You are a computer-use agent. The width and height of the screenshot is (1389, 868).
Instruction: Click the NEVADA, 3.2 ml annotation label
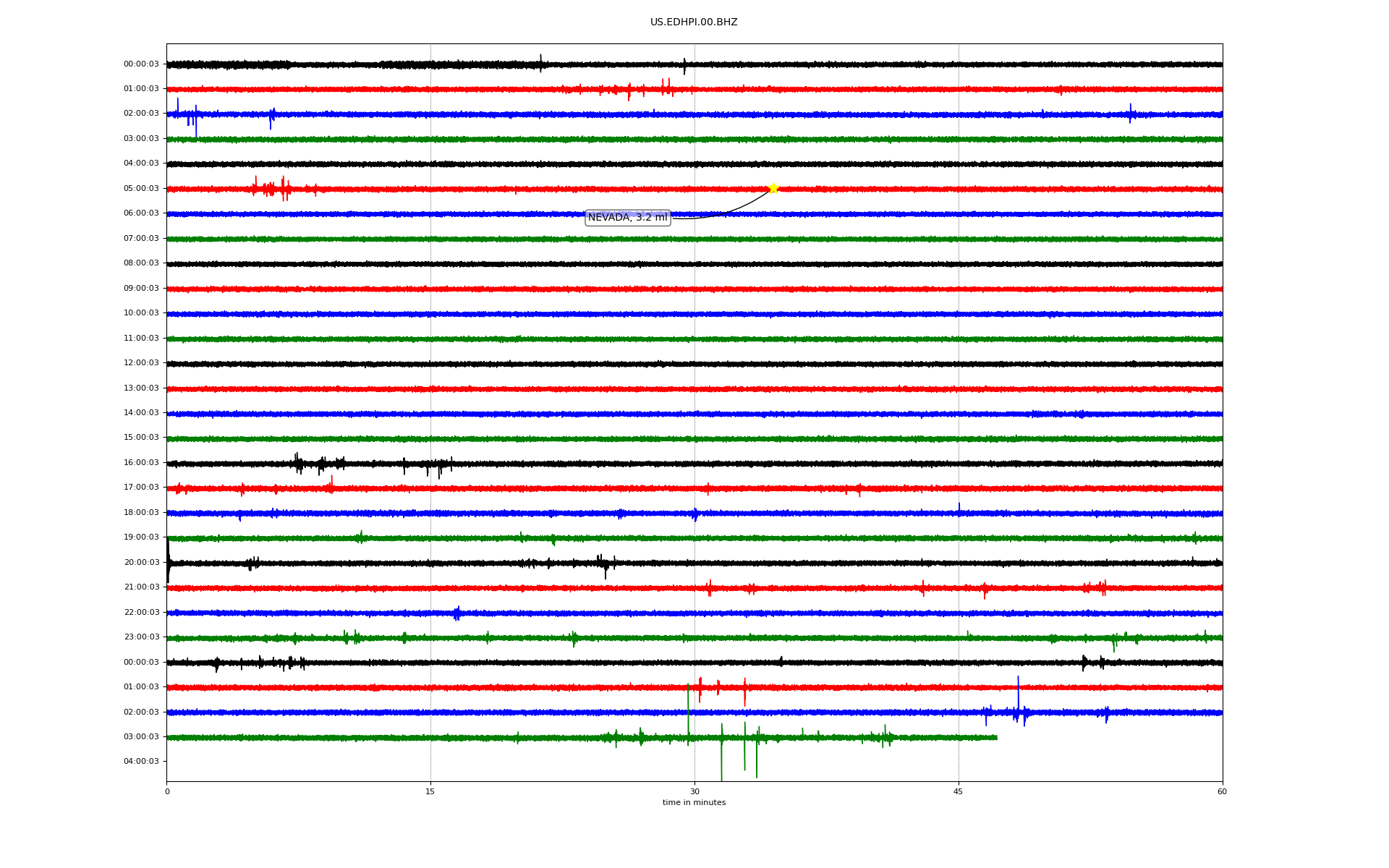(627, 218)
